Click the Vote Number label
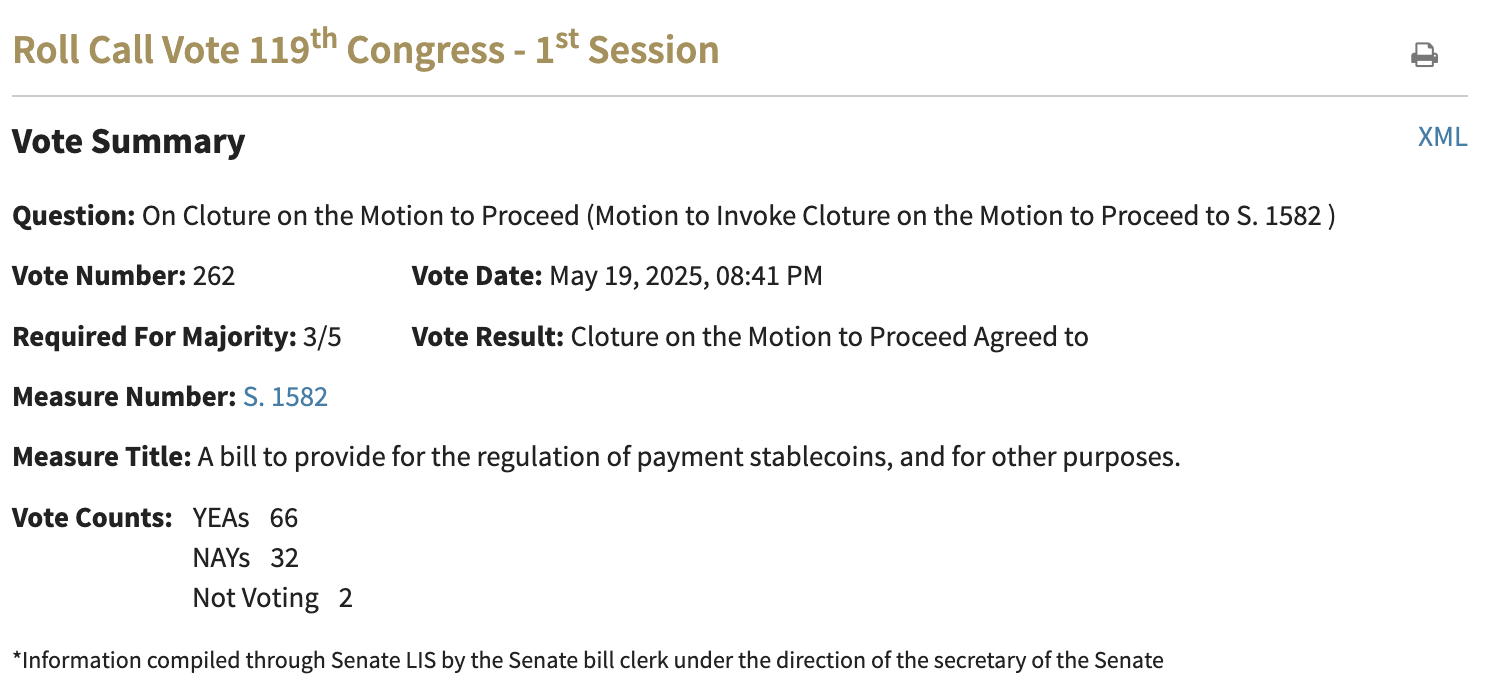This screenshot has height=696, width=1492. pyautogui.click(x=98, y=276)
